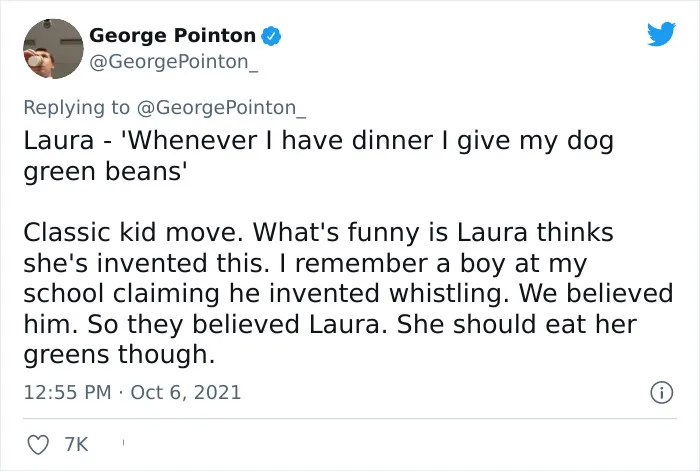Click the divider line above the likes
The height and width of the screenshot is (471, 700).
click(350, 419)
